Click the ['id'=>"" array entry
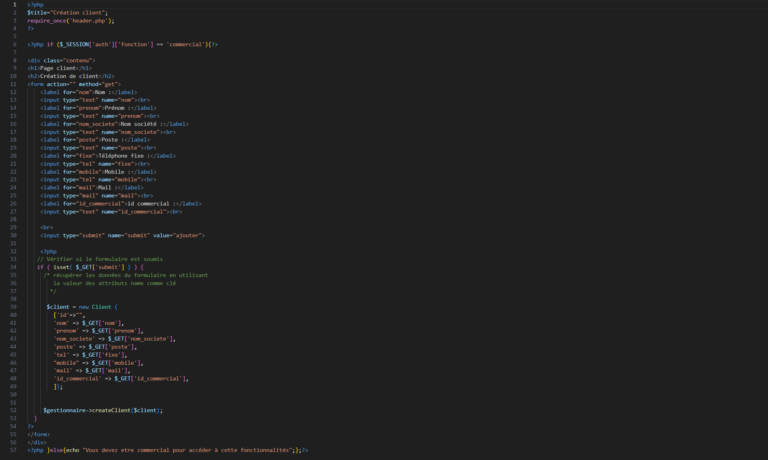Screen dimensions: 768x460 (69, 315)
